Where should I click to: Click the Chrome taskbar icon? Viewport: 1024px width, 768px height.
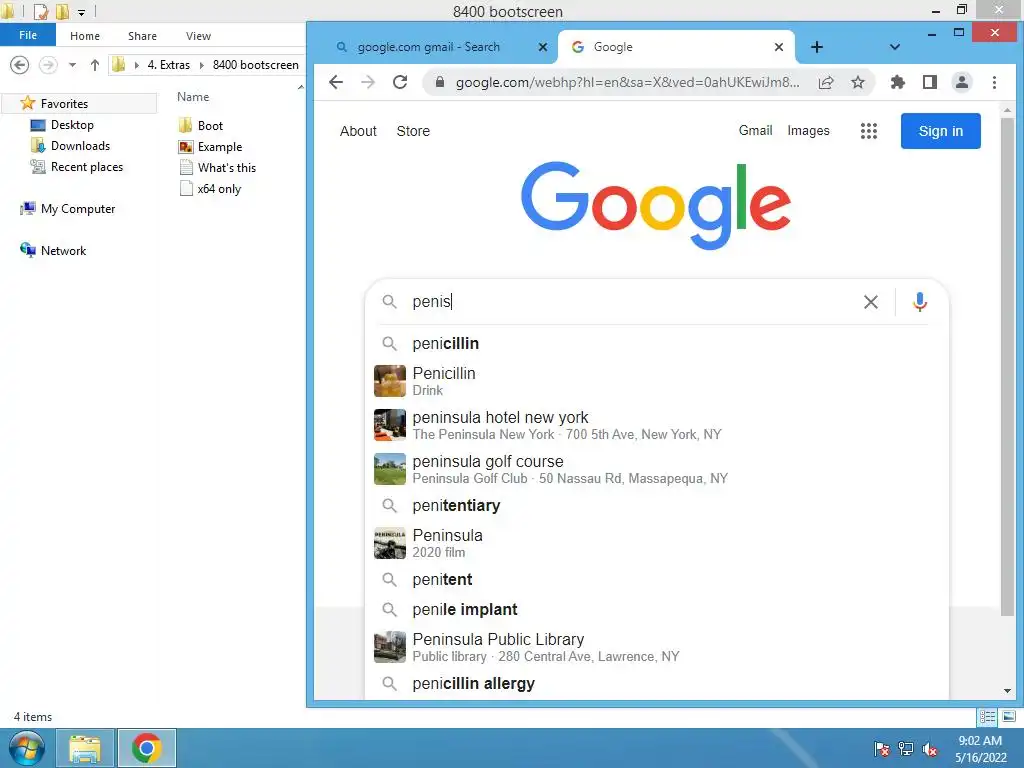click(x=146, y=748)
